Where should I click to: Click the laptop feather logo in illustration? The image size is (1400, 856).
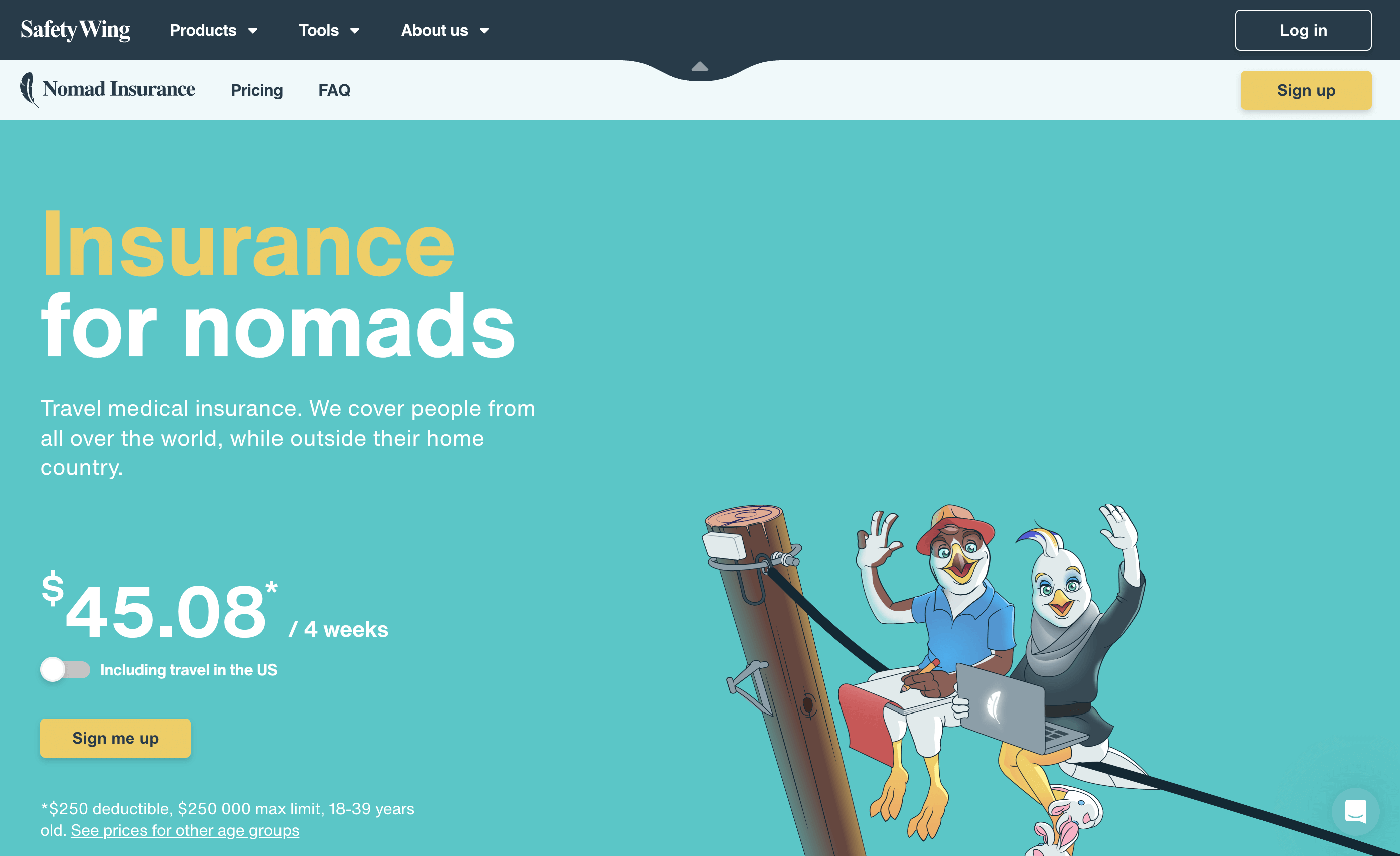(x=993, y=707)
